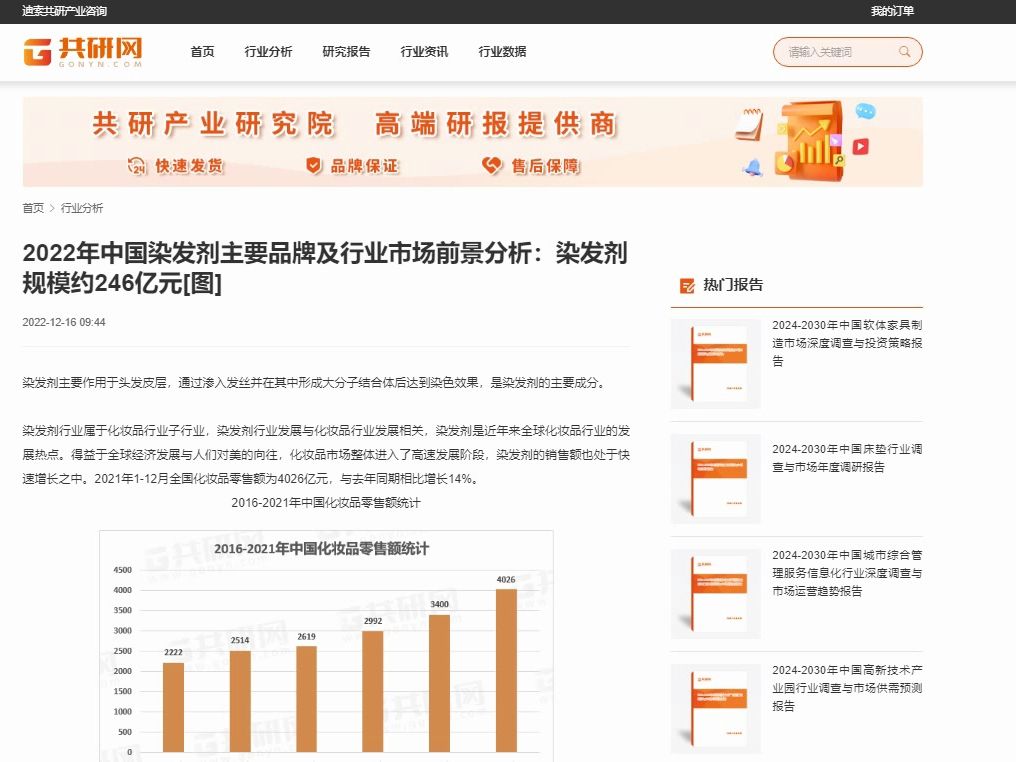Open the 行业资讯 nav menu item

click(x=424, y=52)
